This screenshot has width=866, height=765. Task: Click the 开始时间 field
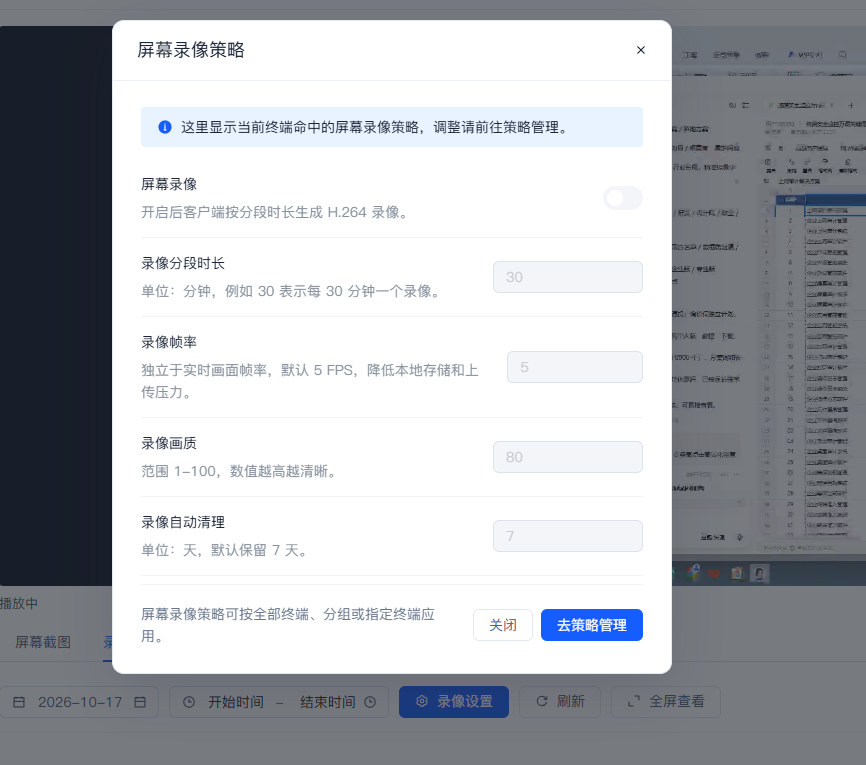236,702
